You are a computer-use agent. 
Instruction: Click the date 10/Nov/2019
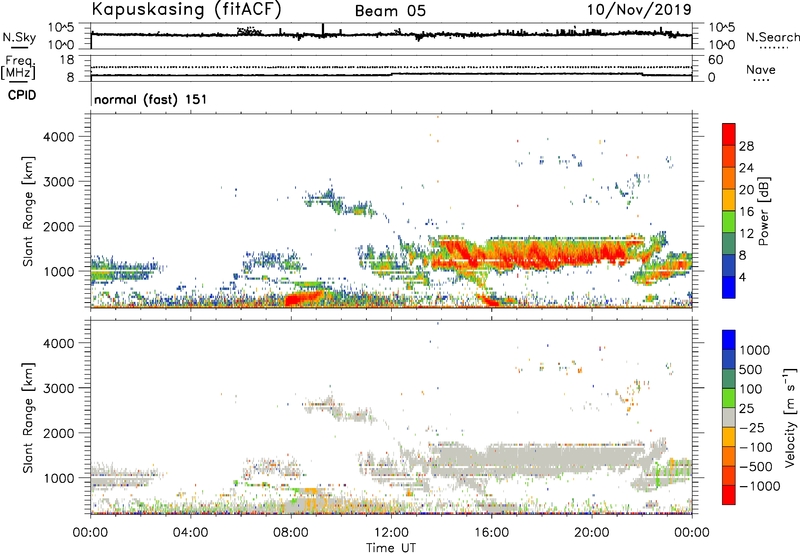point(639,10)
